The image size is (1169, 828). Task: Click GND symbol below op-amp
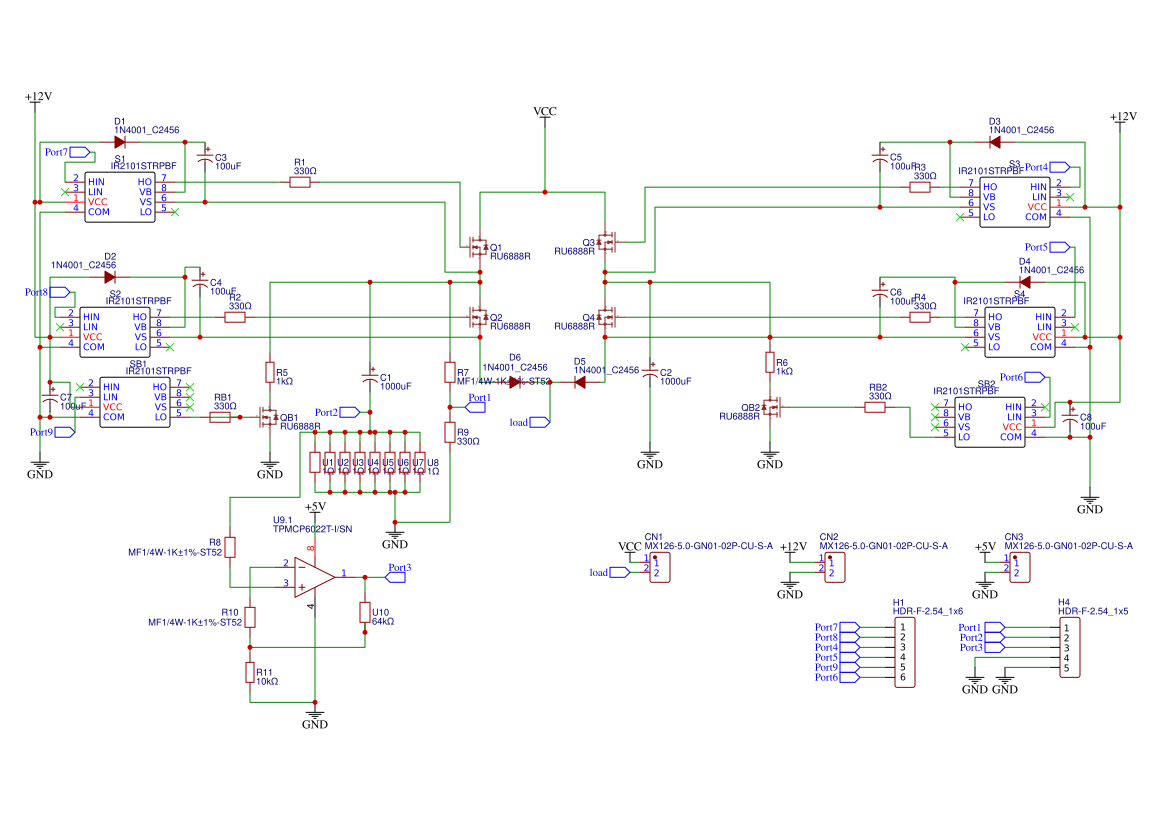[315, 719]
